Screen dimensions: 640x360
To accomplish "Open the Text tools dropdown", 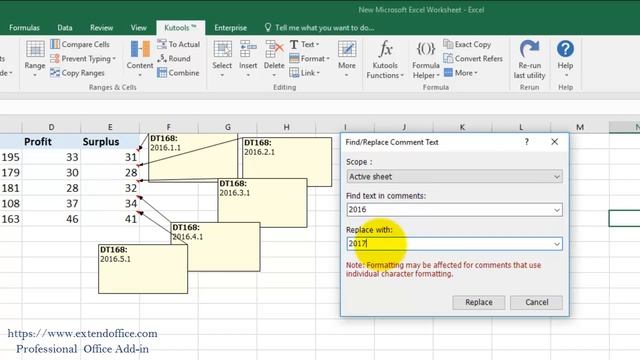I will (x=304, y=44).
